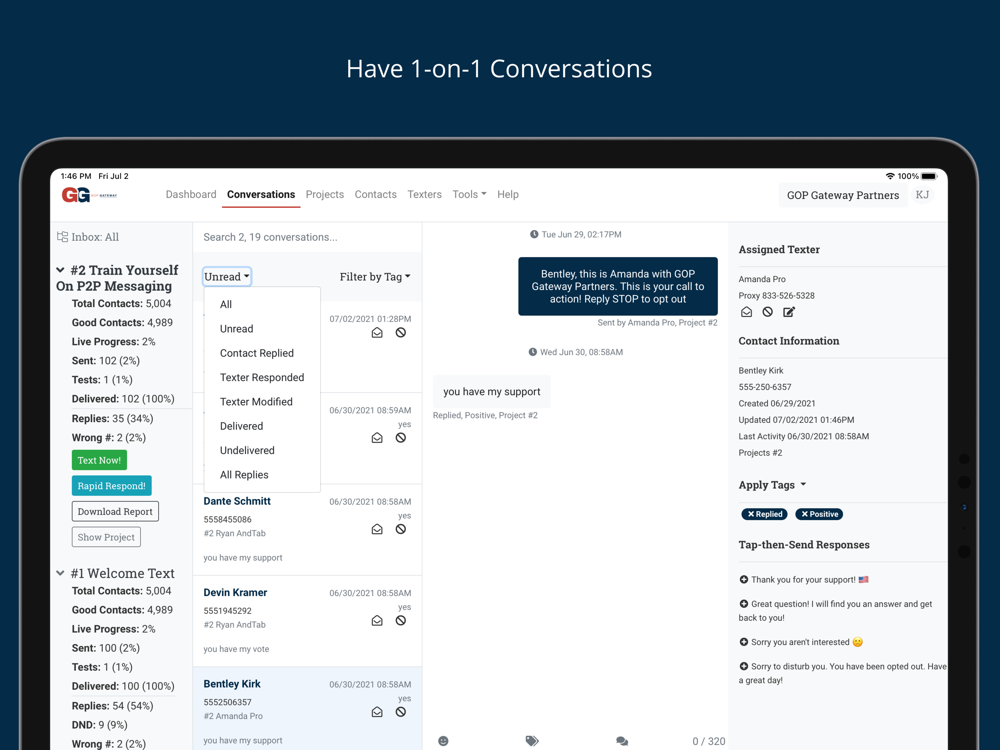This screenshot has width=1000, height=750.
Task: Click phone number 555-250-6357
Action: coord(765,387)
